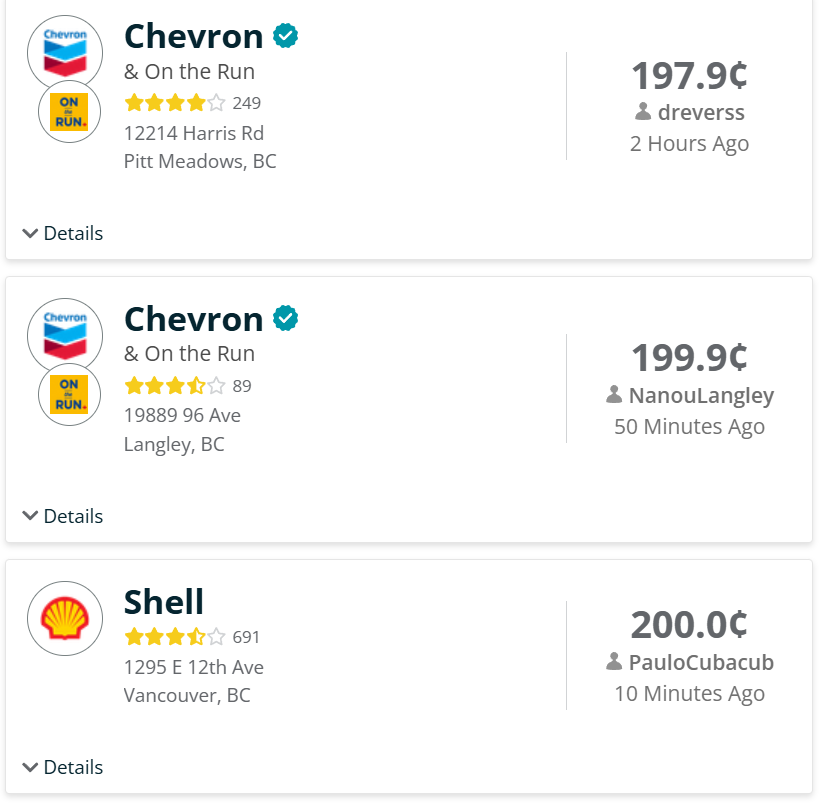Click the 200.0¢ Shell price
Screen dimensions: 824x804
tap(689, 624)
